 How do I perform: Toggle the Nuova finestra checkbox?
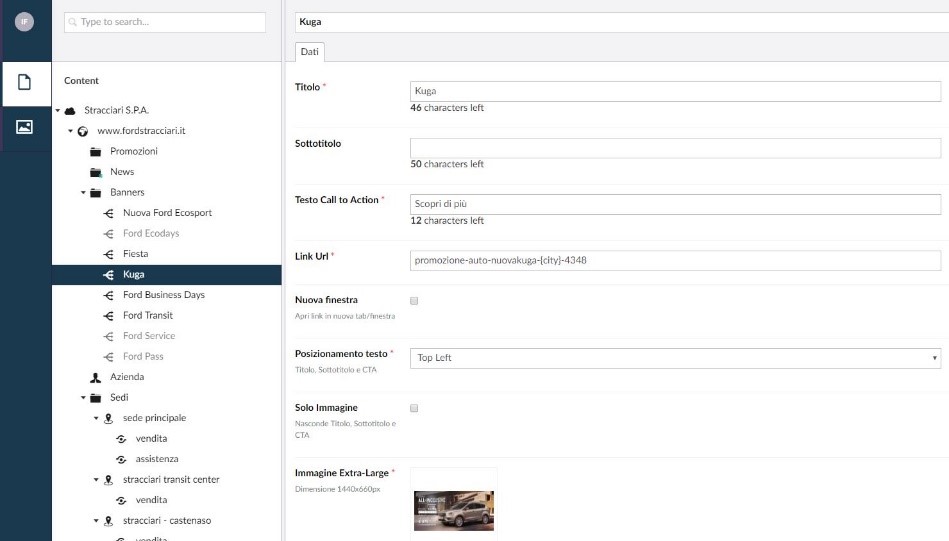(414, 301)
